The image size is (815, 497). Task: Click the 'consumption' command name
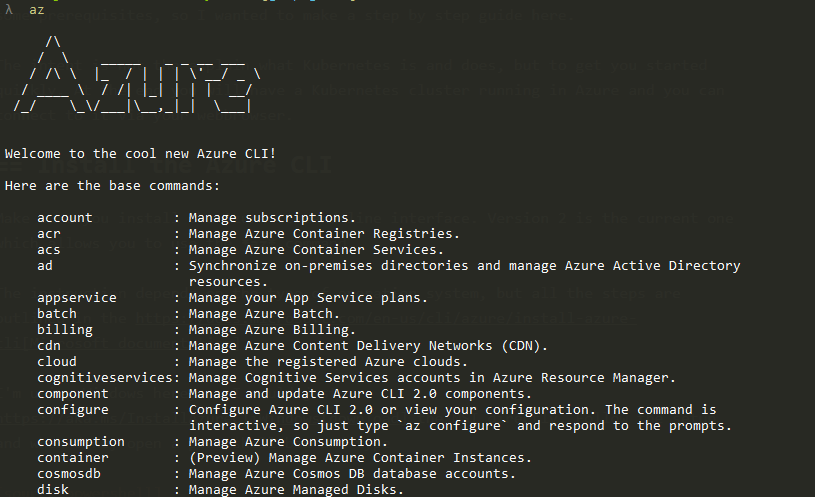tap(81, 441)
